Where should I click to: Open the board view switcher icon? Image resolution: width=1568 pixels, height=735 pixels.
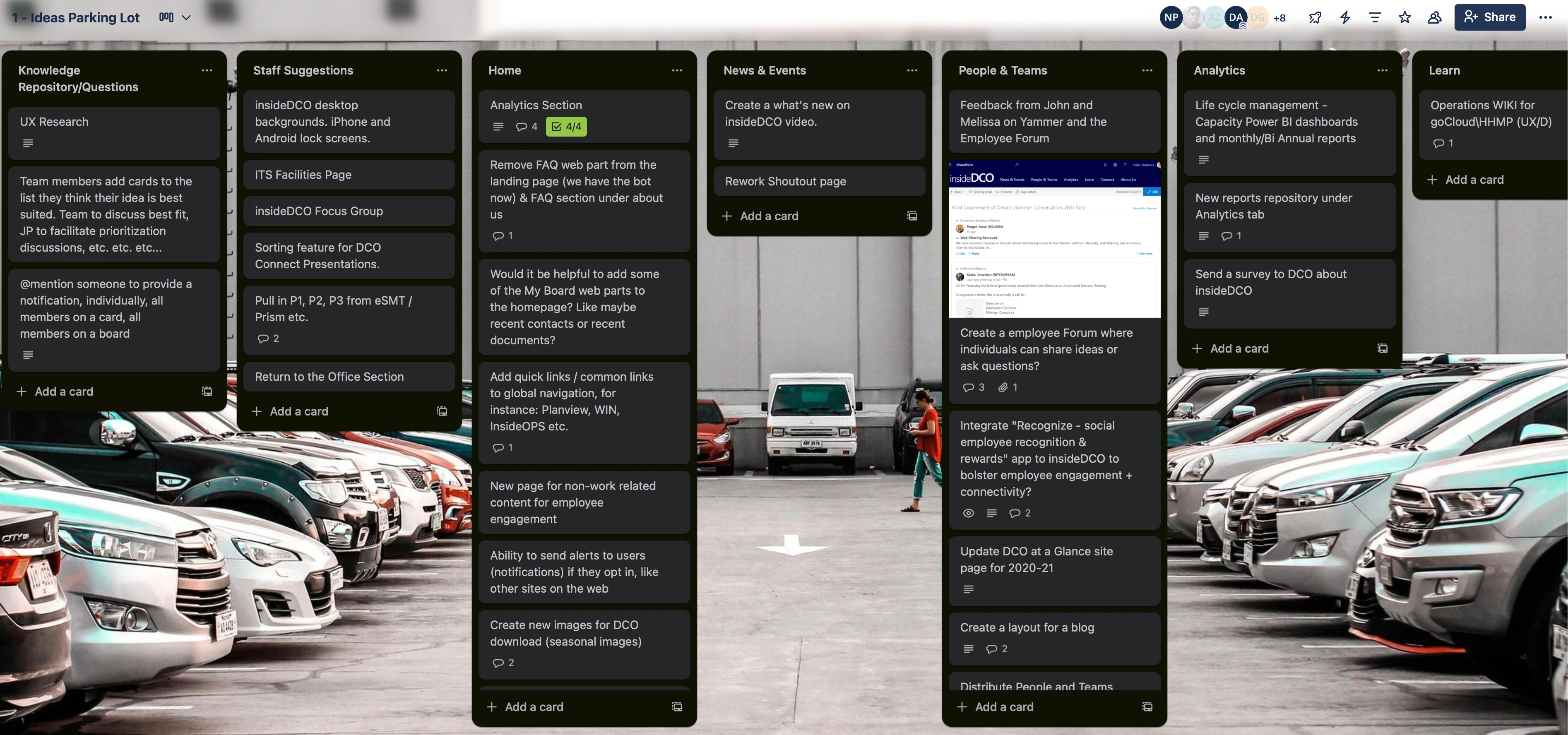coord(166,17)
